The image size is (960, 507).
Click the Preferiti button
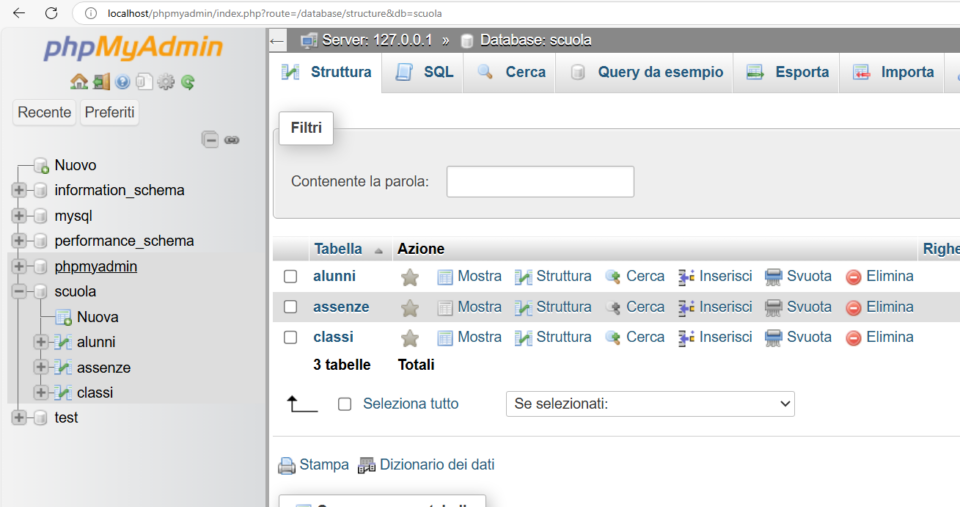click(110, 113)
